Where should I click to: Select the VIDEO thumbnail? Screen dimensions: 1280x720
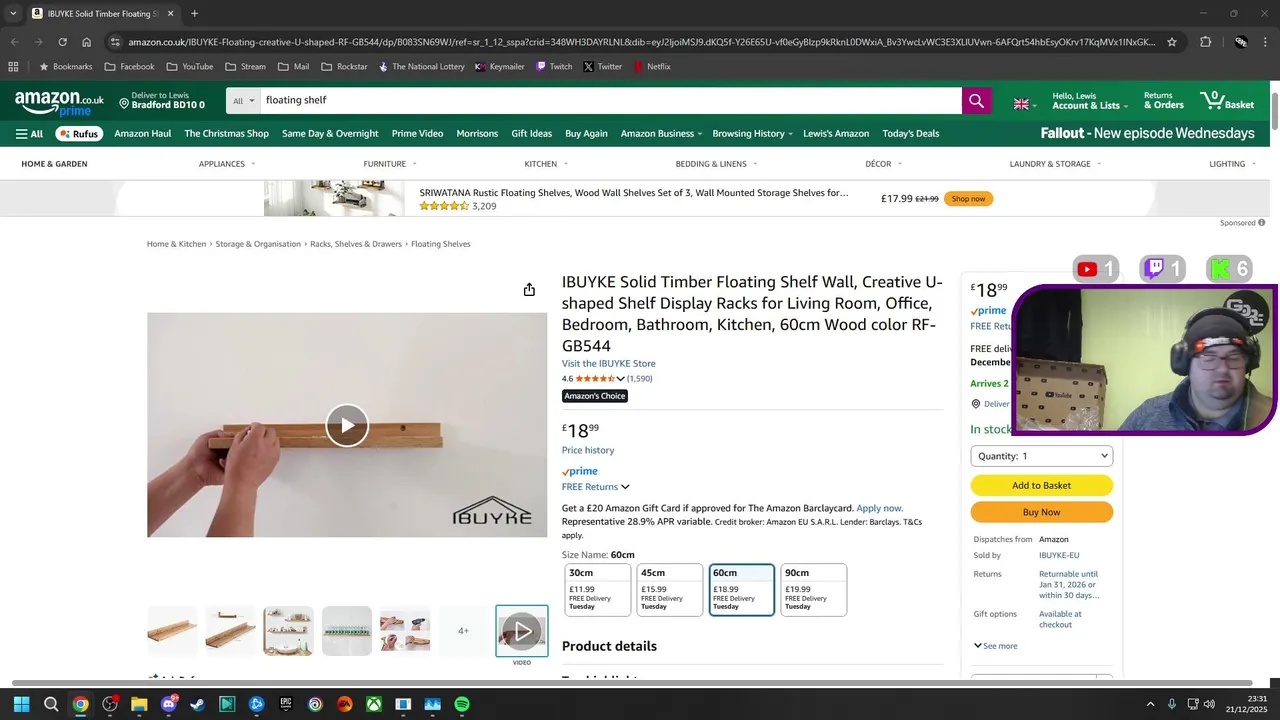click(522, 631)
